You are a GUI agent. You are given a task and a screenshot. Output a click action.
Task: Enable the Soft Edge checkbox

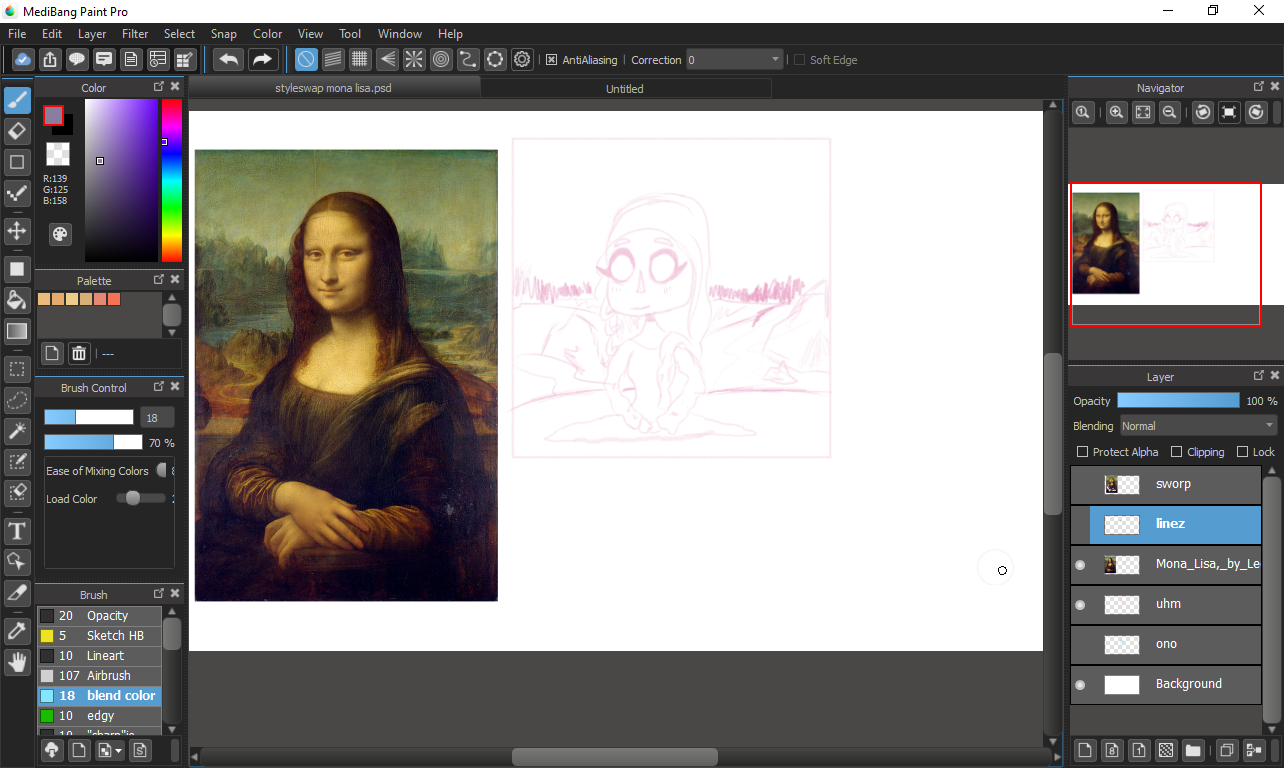click(x=799, y=60)
